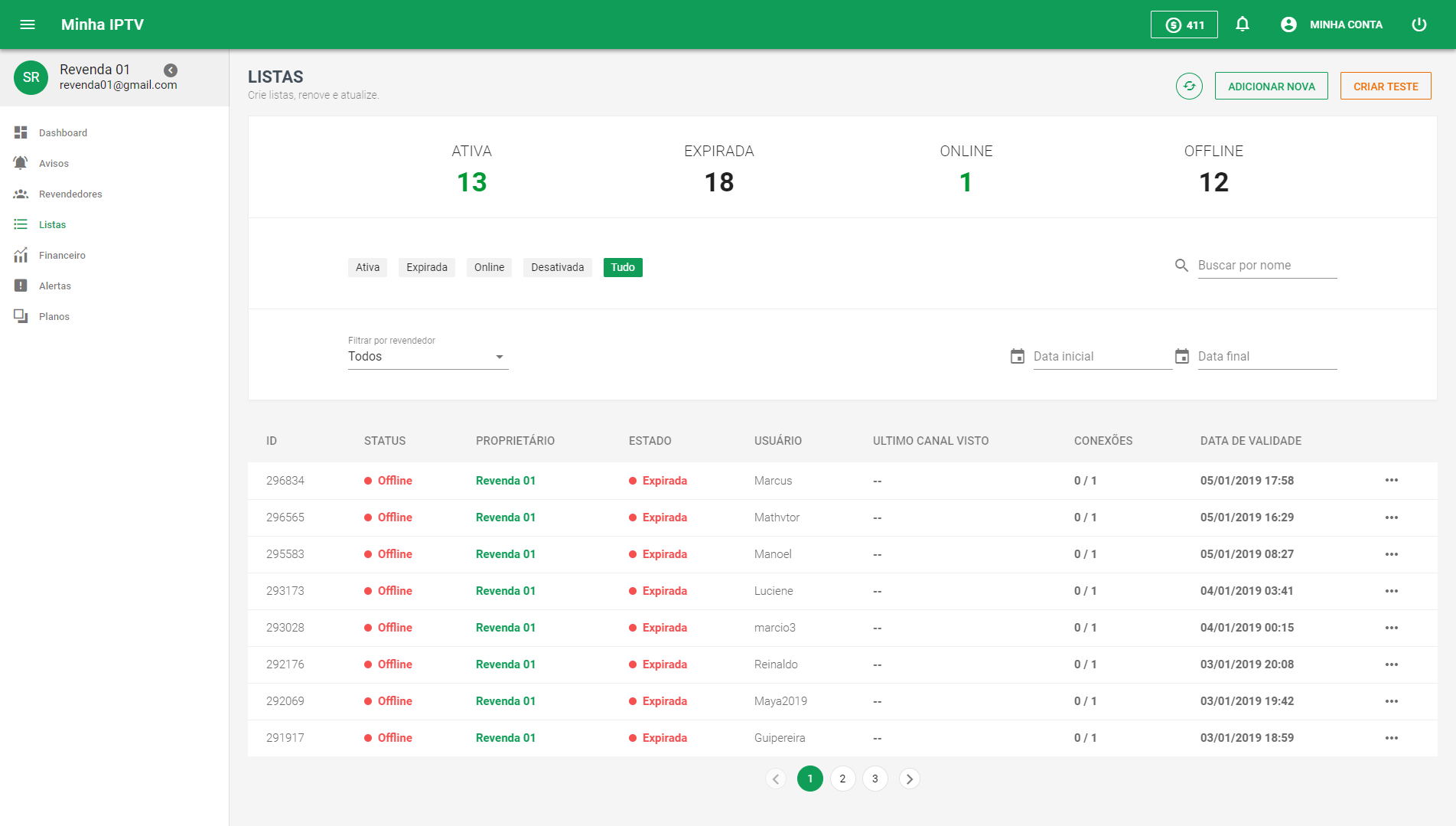This screenshot has height=826, width=1456.
Task: Click the power logout icon
Action: click(1419, 24)
